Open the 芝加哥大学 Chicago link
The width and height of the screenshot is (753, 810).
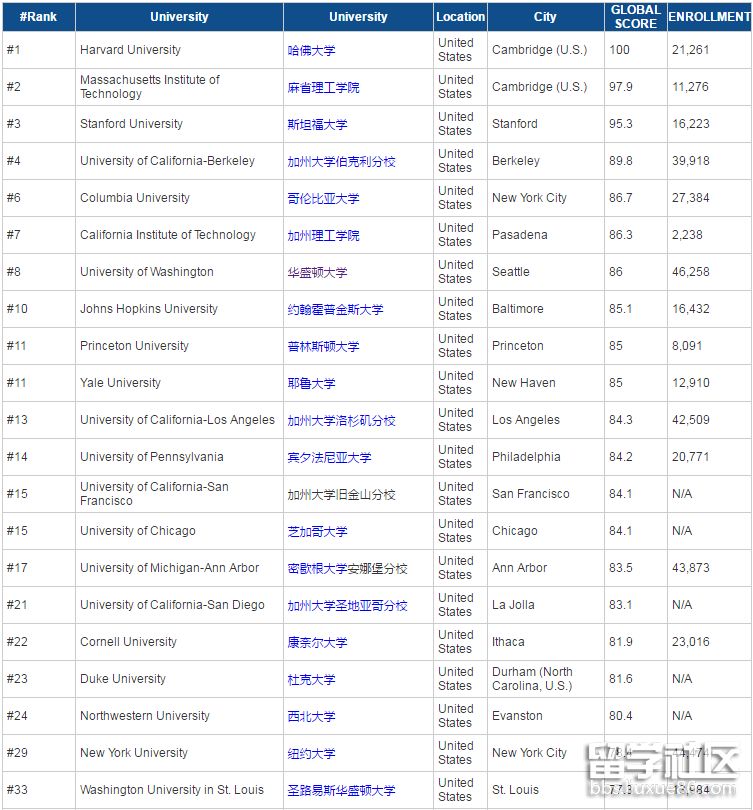pos(317,532)
